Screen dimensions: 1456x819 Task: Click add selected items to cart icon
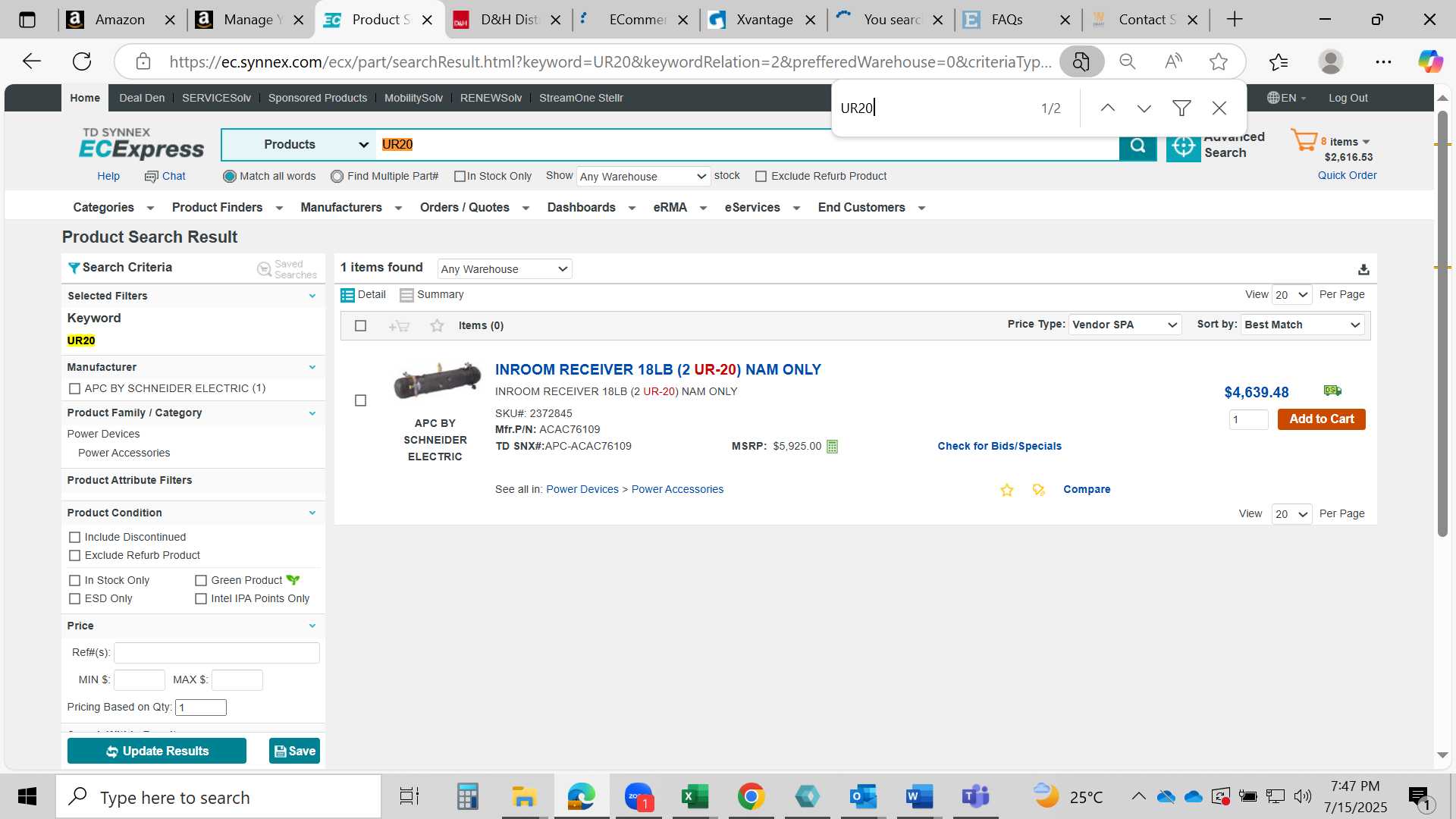399,326
